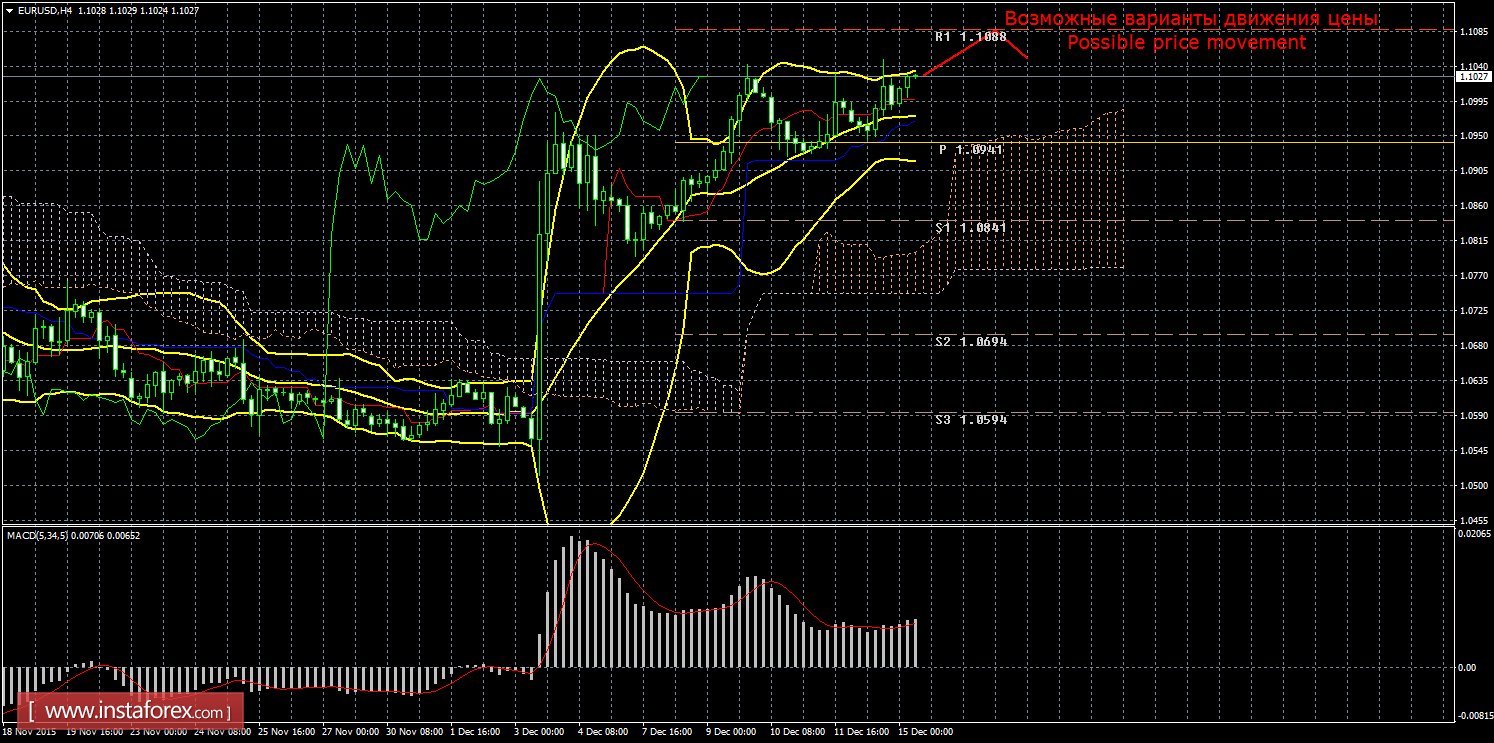The image size is (1494, 743).
Task: Click the 9 Dec 00:00 time label
Action: [x=729, y=732]
